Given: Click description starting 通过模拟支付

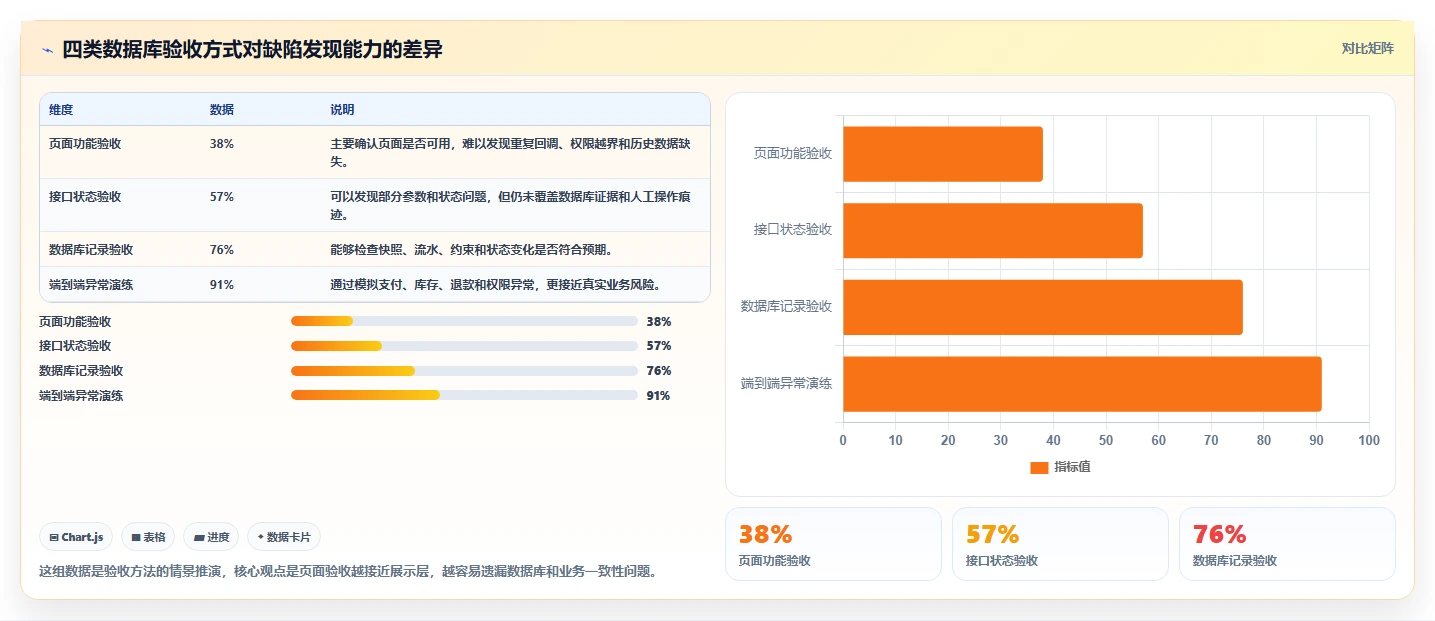Looking at the screenshot, I should click(495, 285).
